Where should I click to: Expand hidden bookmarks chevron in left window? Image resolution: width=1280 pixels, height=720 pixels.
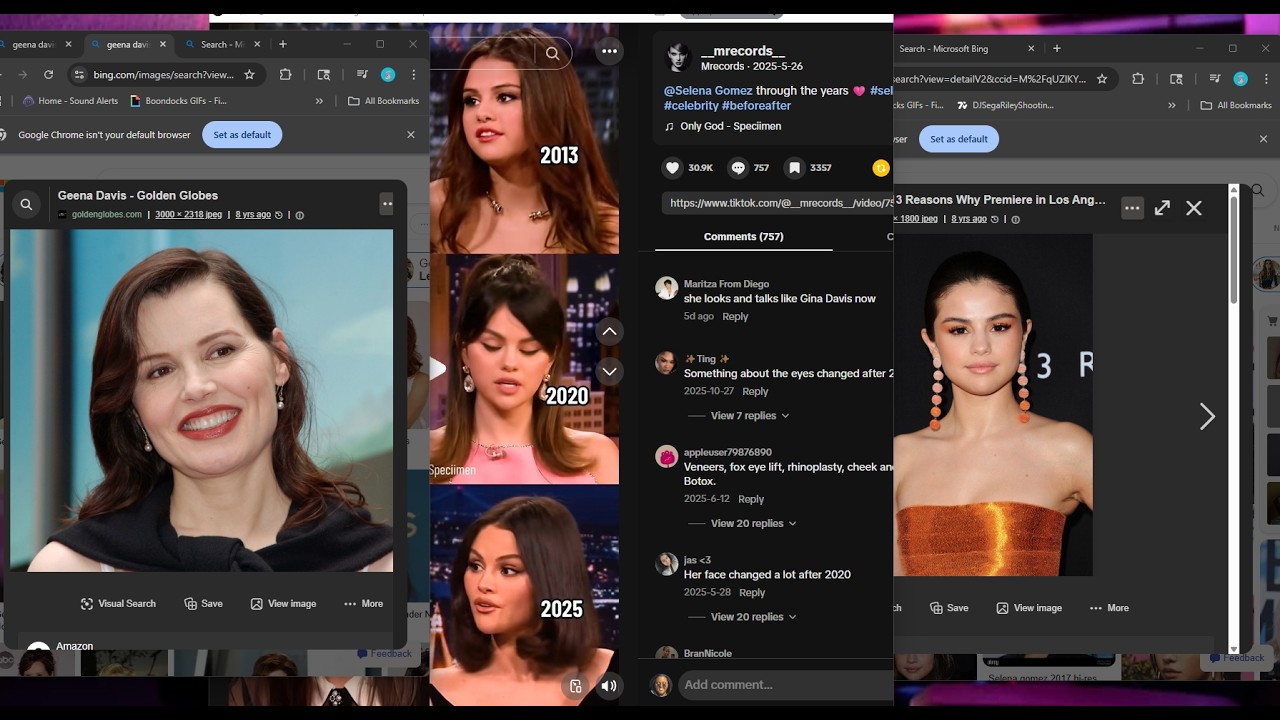(x=319, y=101)
